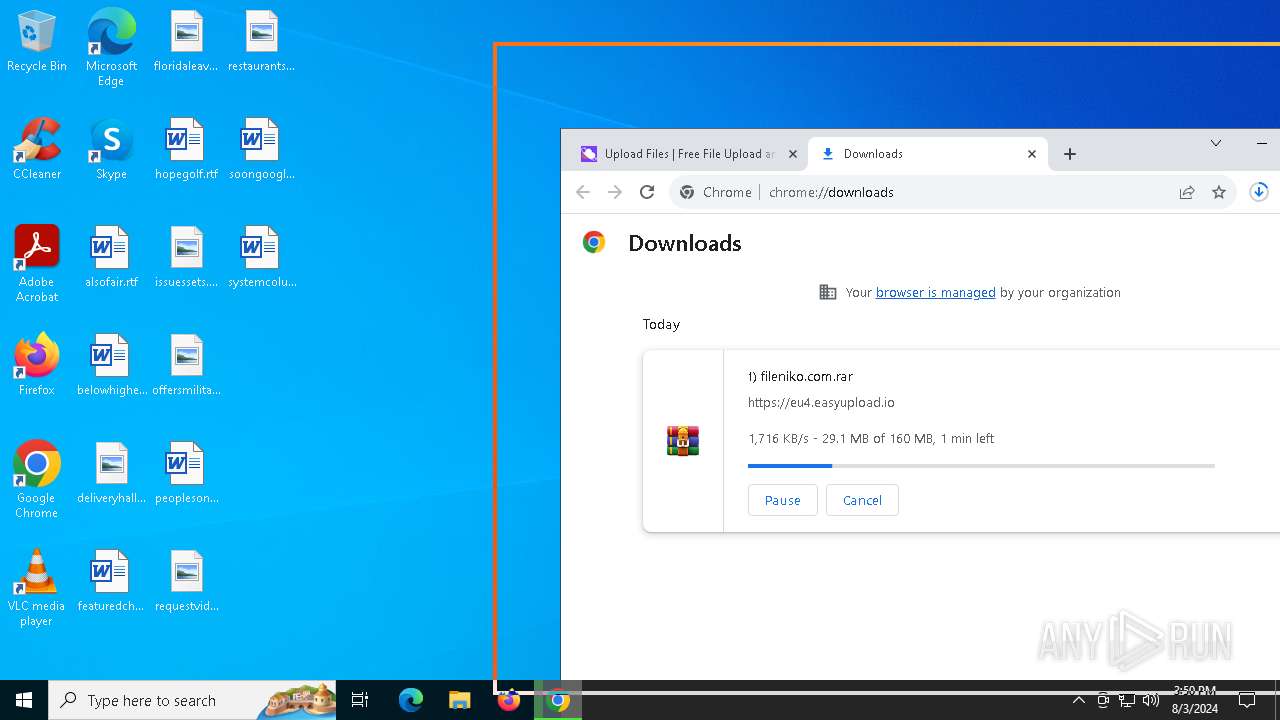Pause the fileniko.com.rar download
The width and height of the screenshot is (1280, 720).
coord(782,500)
